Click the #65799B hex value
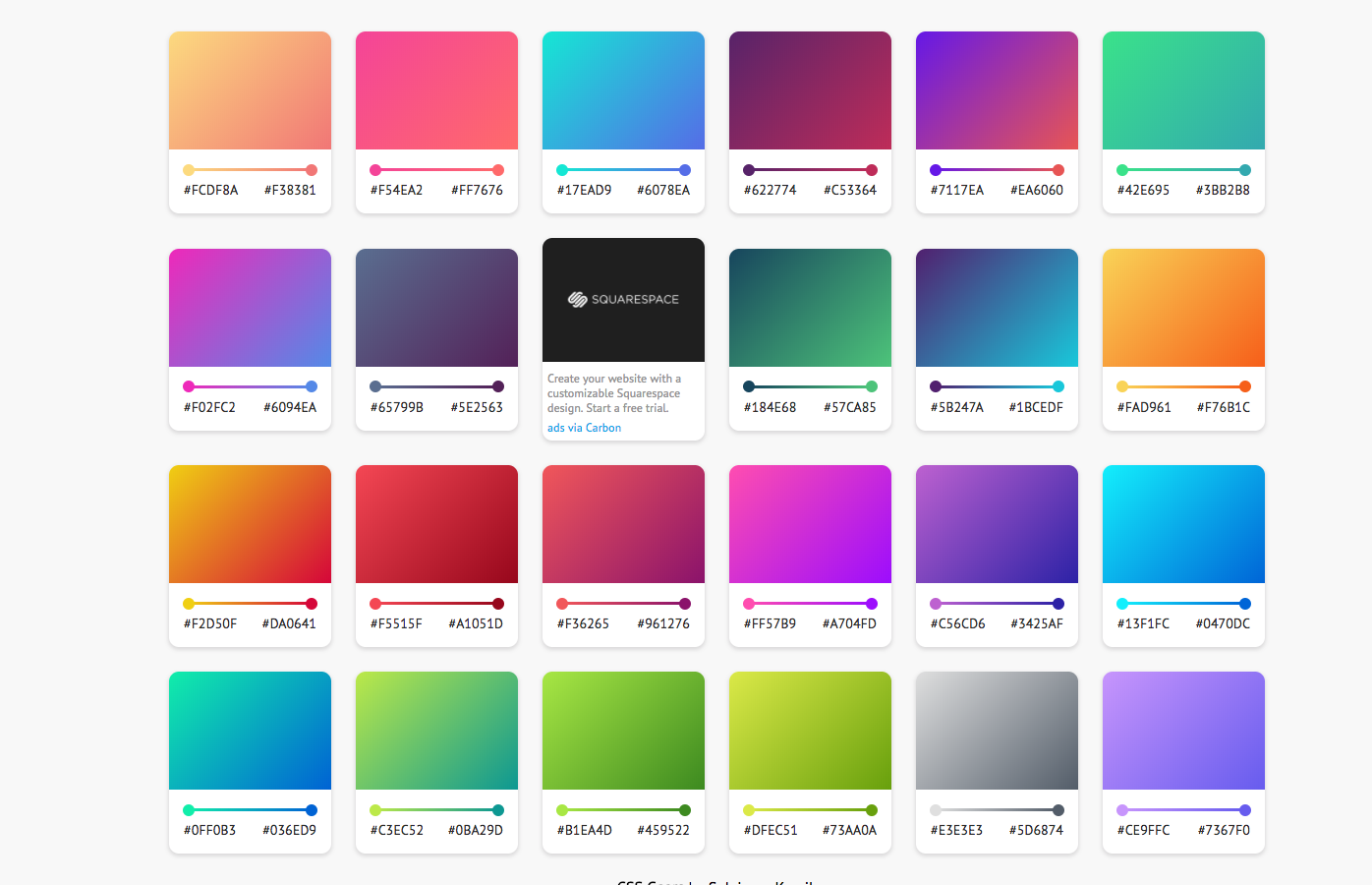The height and width of the screenshot is (885, 1372). (396, 407)
